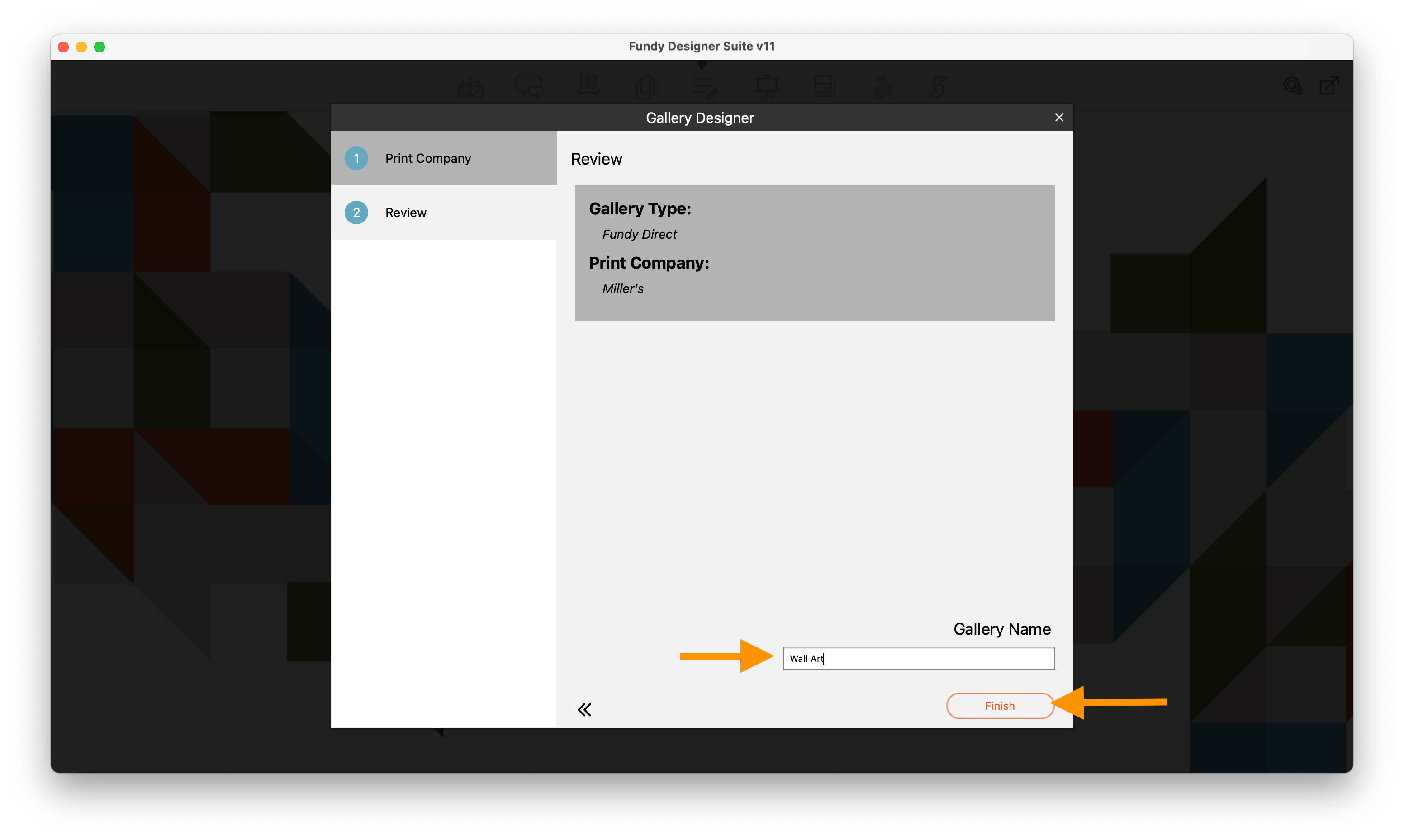Image resolution: width=1404 pixels, height=840 pixels.
Task: Select the Review step in sidebar
Action: click(444, 213)
